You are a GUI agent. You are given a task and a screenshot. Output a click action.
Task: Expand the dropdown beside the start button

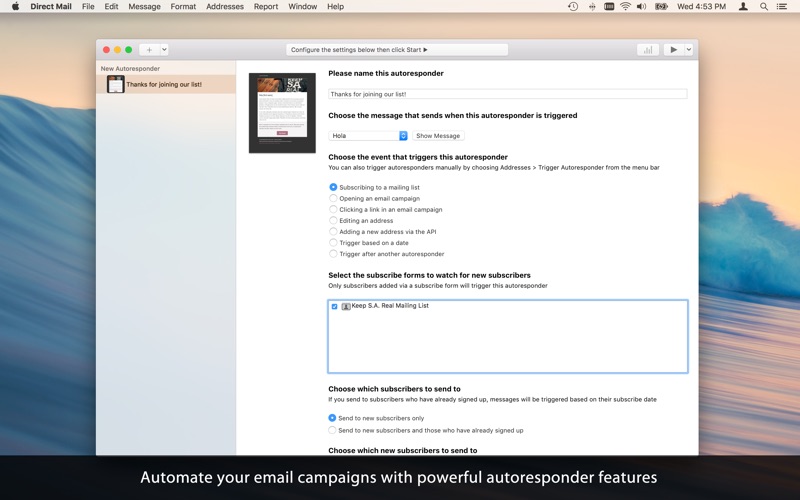(689, 49)
